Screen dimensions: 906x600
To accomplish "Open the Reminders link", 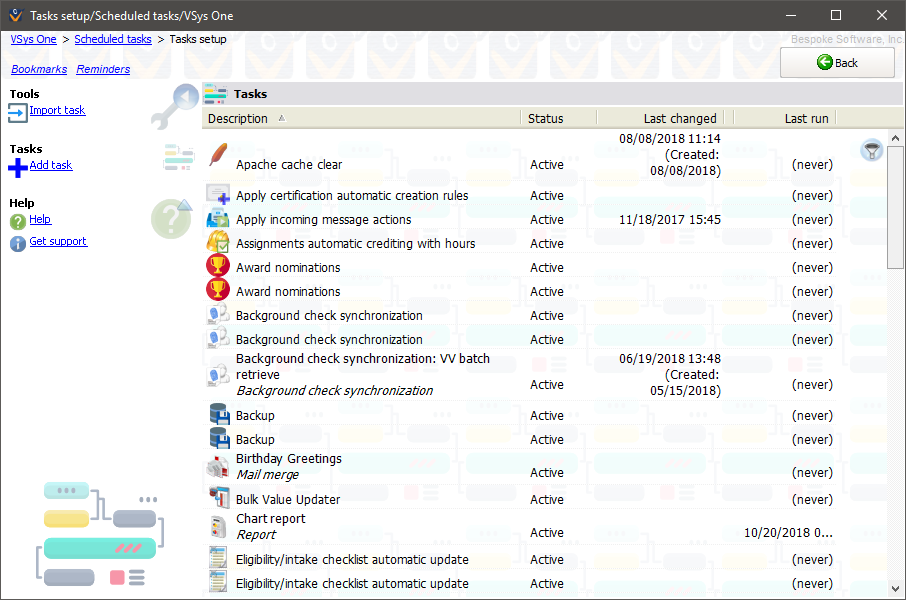I will point(103,69).
